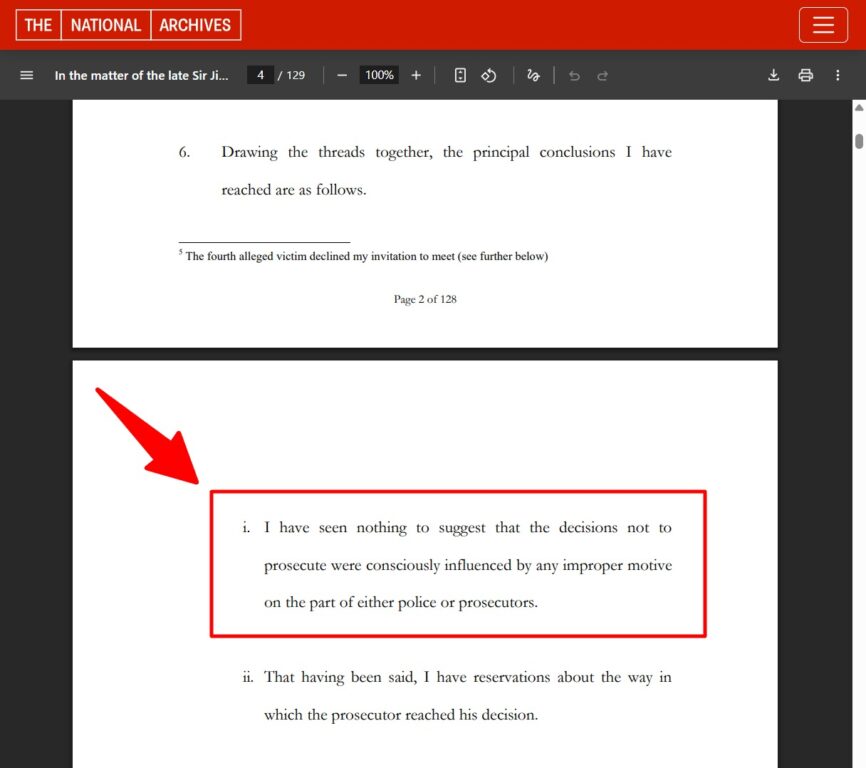Open the PDF viewer more actions menu
The image size is (866, 768).
(x=838, y=75)
